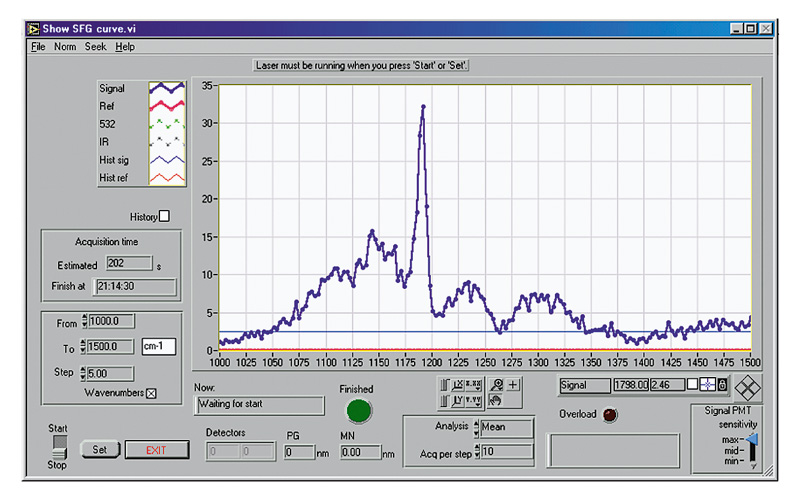Click the cursor lock icon
The height and width of the screenshot is (500, 800).
click(x=721, y=384)
